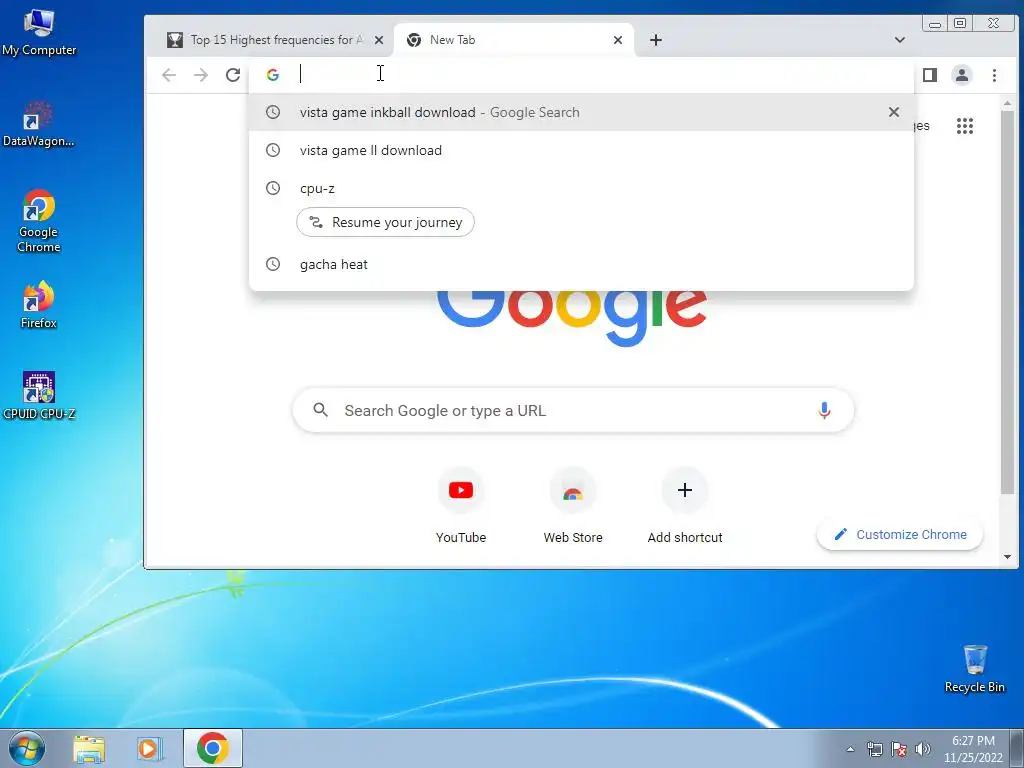Click the magnifier icon in search box
This screenshot has height=768, width=1024.
[x=320, y=410]
